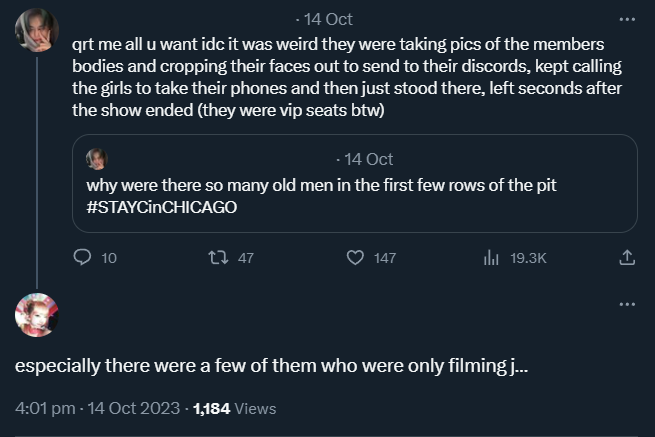Open the view analytics bar chart icon
655x437 pixels.
[x=491, y=258]
